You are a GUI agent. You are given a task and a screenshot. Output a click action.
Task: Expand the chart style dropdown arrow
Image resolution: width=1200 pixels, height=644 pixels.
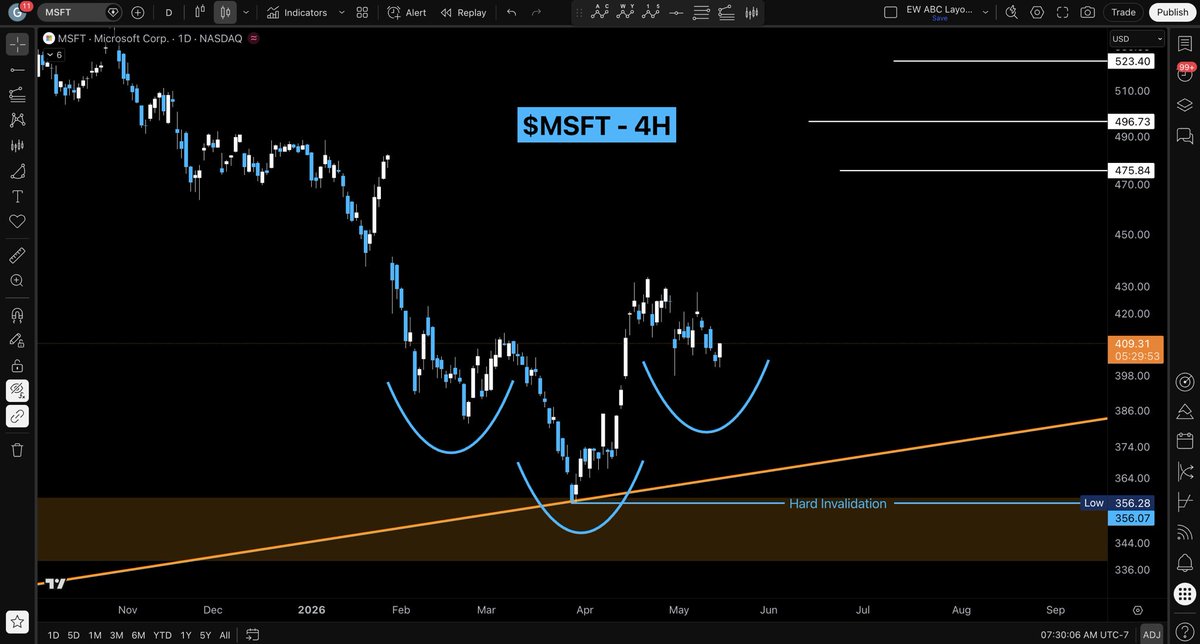[246, 12]
